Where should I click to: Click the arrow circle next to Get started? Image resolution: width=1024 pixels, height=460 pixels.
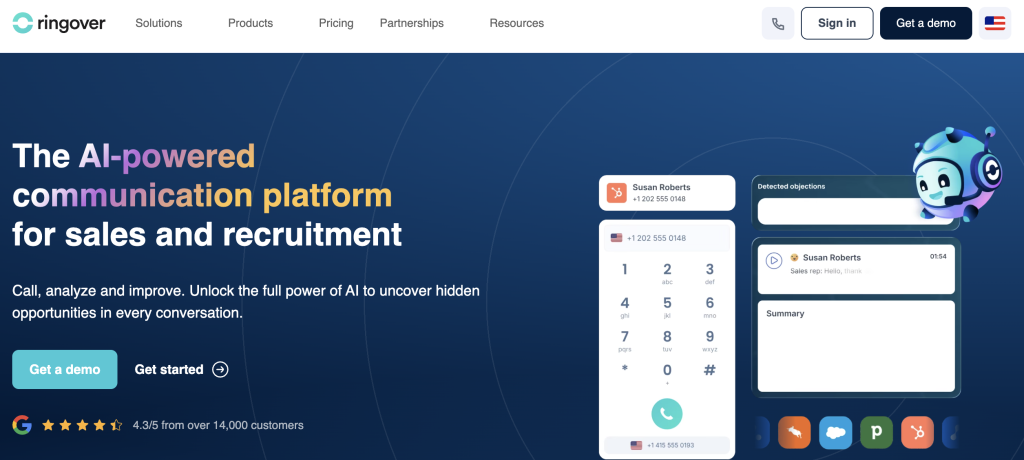point(221,370)
